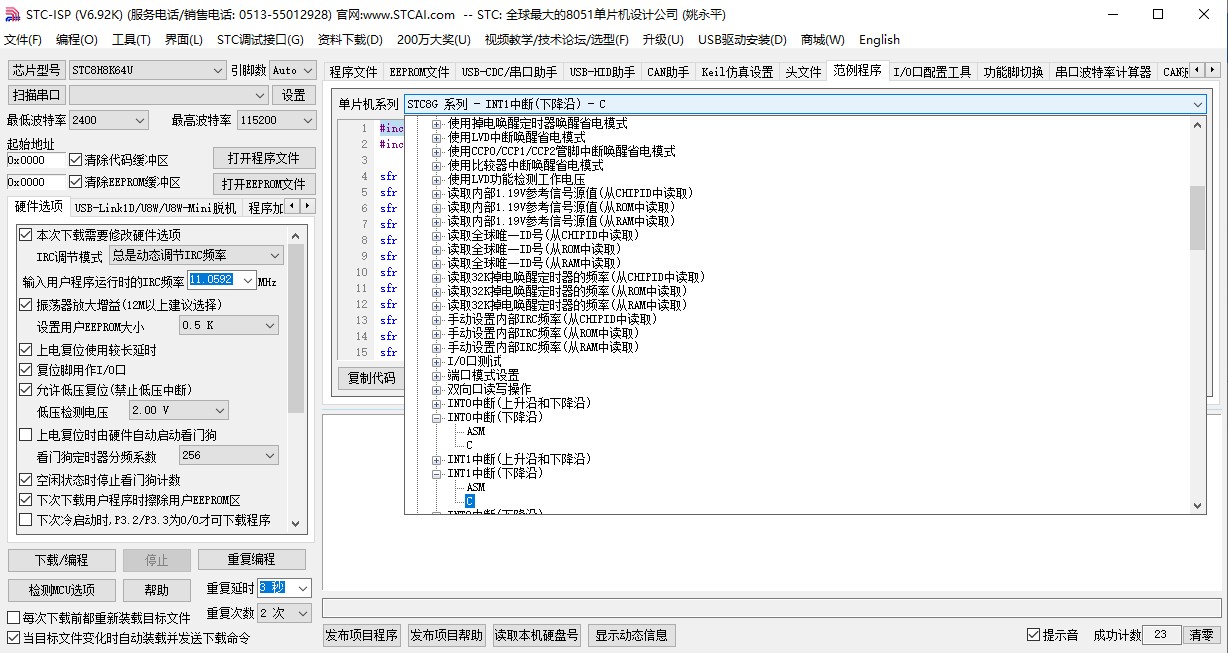Toggle 清除EEPROM缓冲区 checkbox
This screenshot has height=653, width=1228.
coord(76,182)
